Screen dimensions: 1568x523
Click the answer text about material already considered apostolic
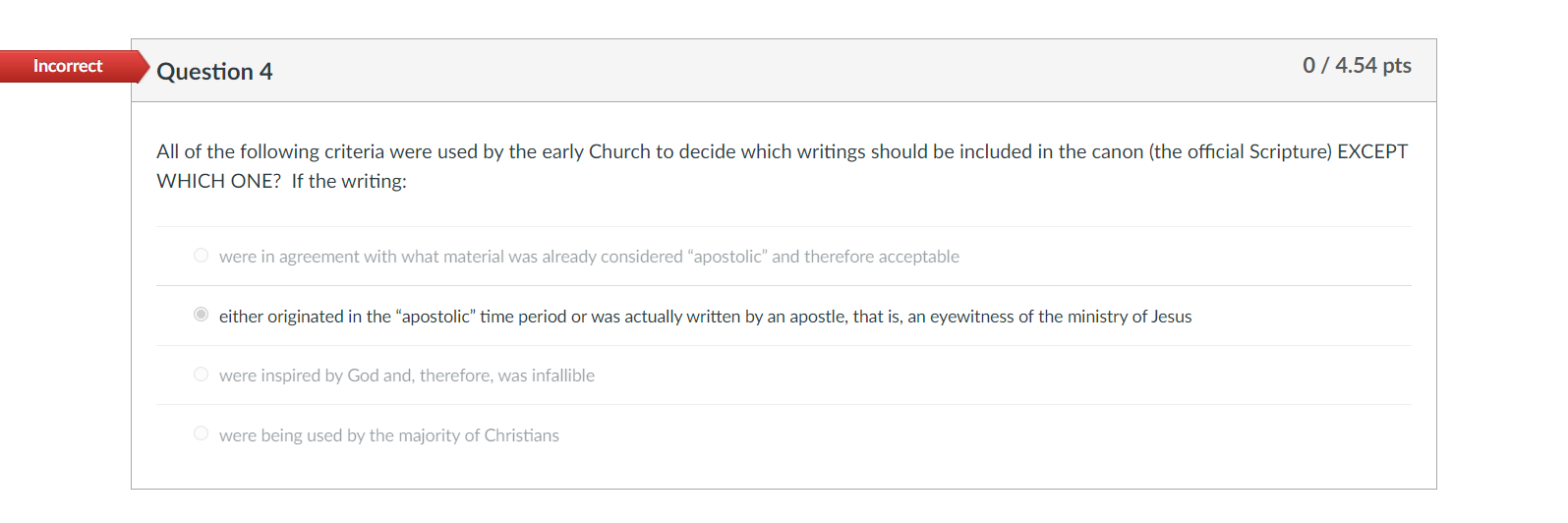pos(589,257)
